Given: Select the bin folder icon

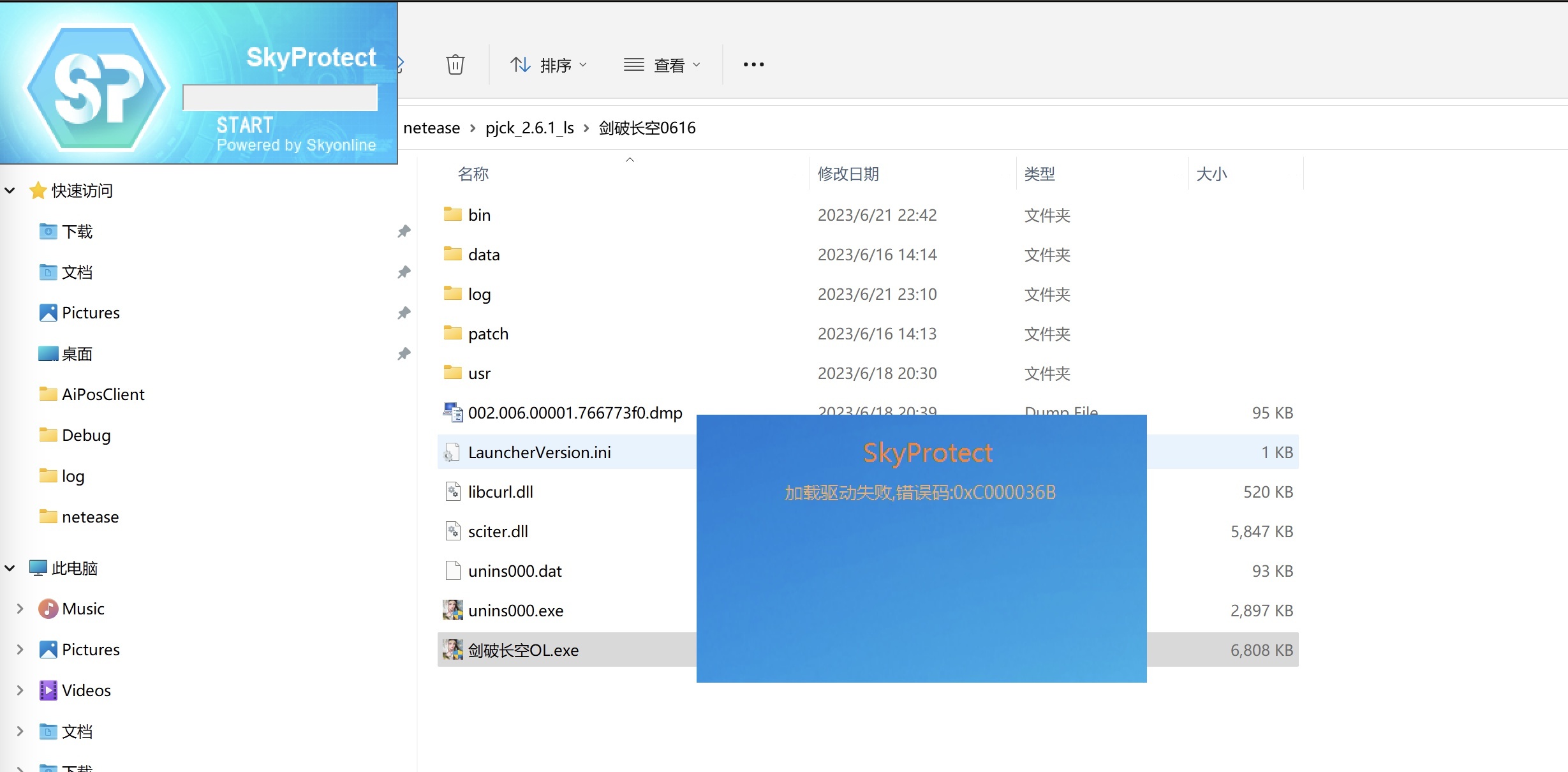Looking at the screenshot, I should 452,214.
